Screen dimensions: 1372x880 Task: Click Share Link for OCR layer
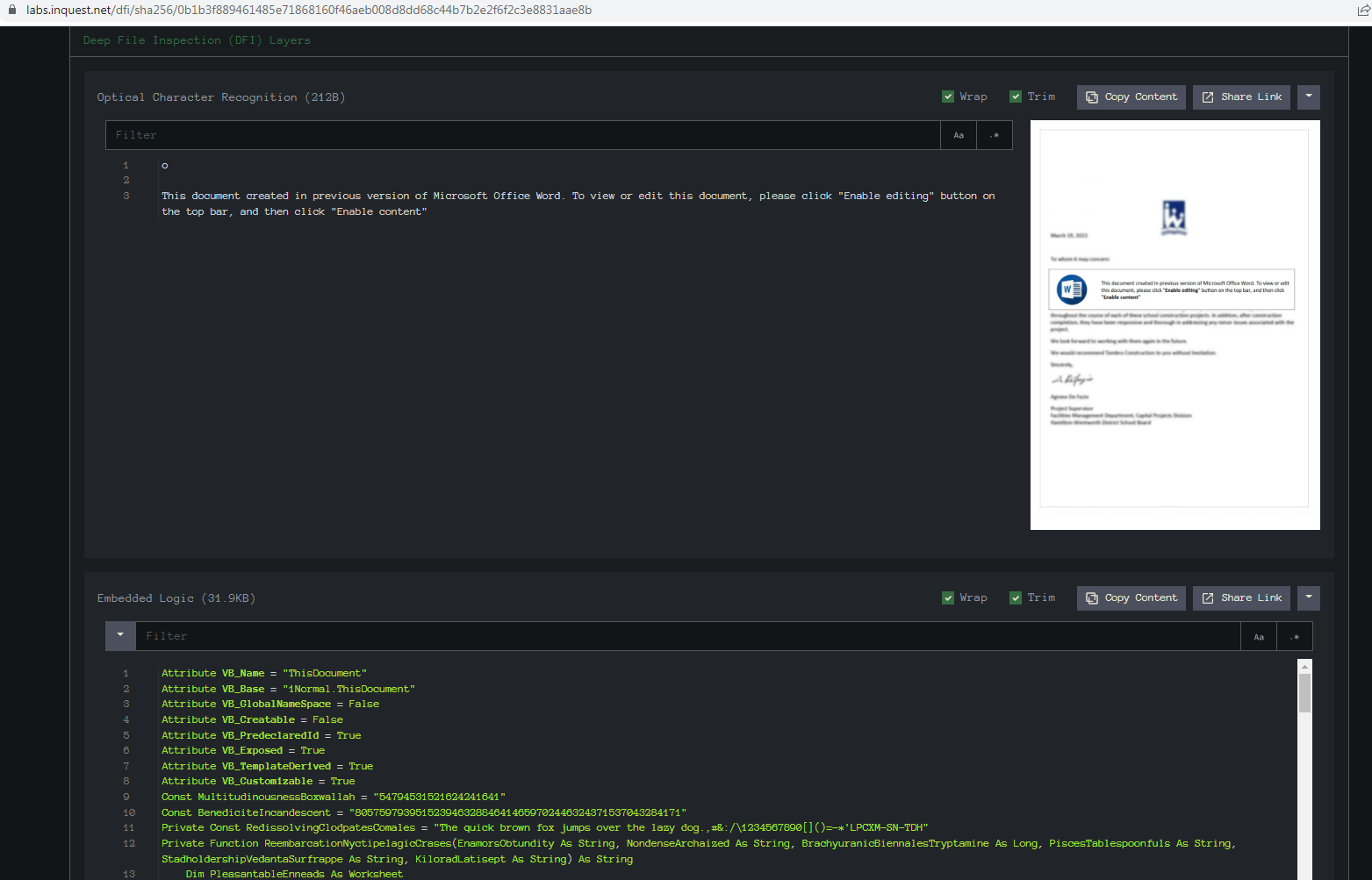click(x=1241, y=97)
